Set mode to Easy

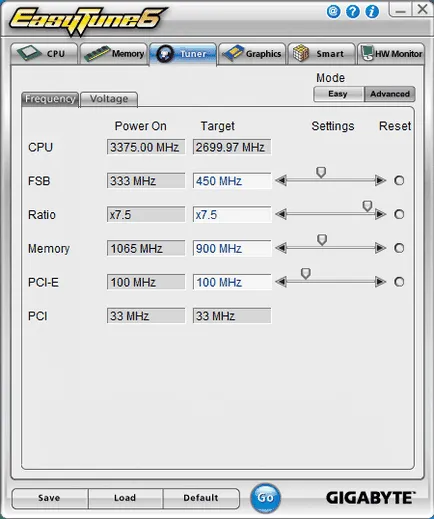[x=338, y=94]
